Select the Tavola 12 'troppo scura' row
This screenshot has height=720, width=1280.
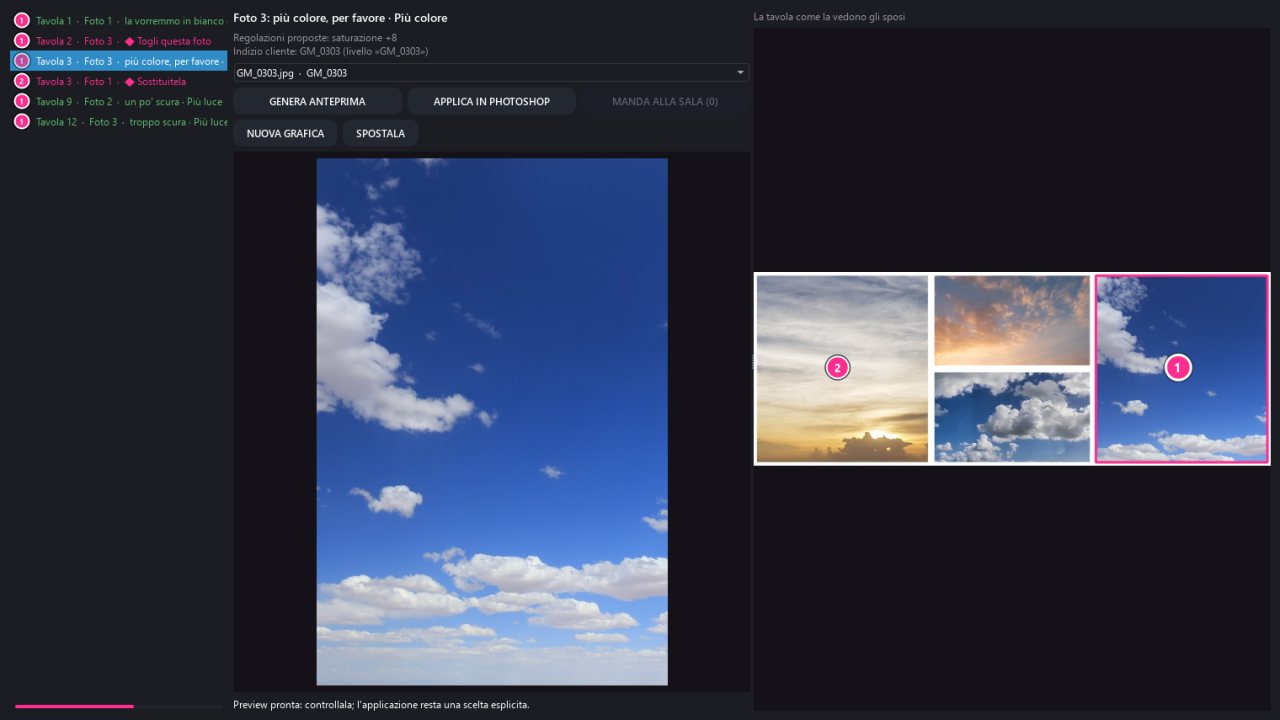(x=119, y=122)
